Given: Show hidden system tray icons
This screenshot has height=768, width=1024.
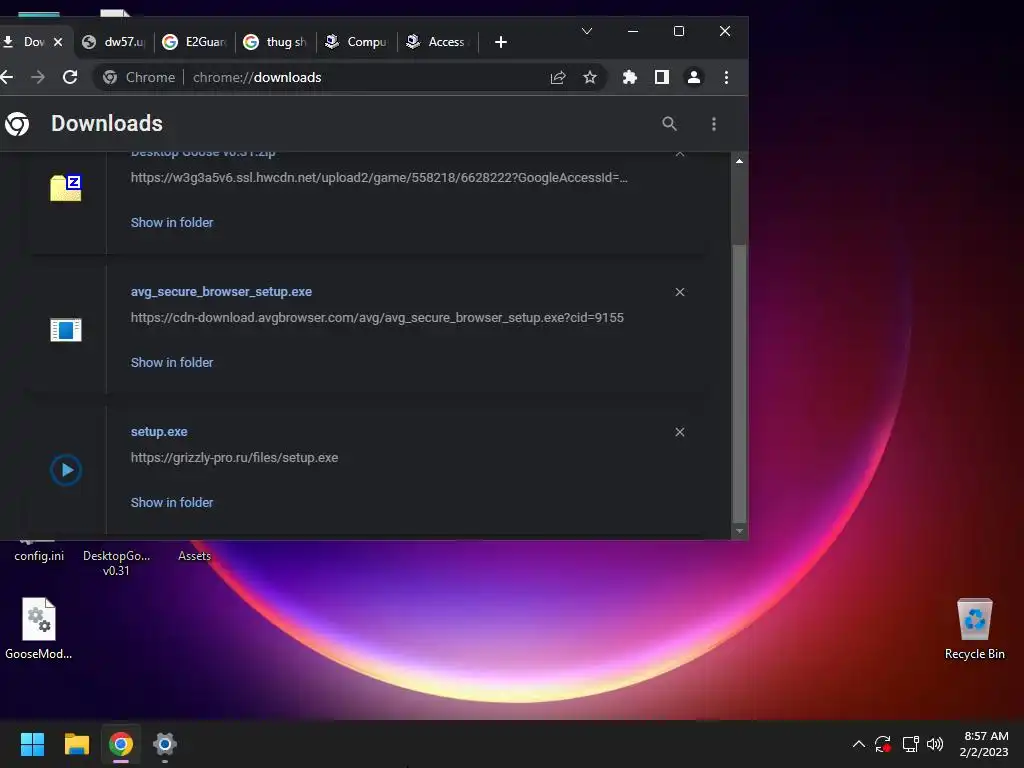Looking at the screenshot, I should pos(859,744).
